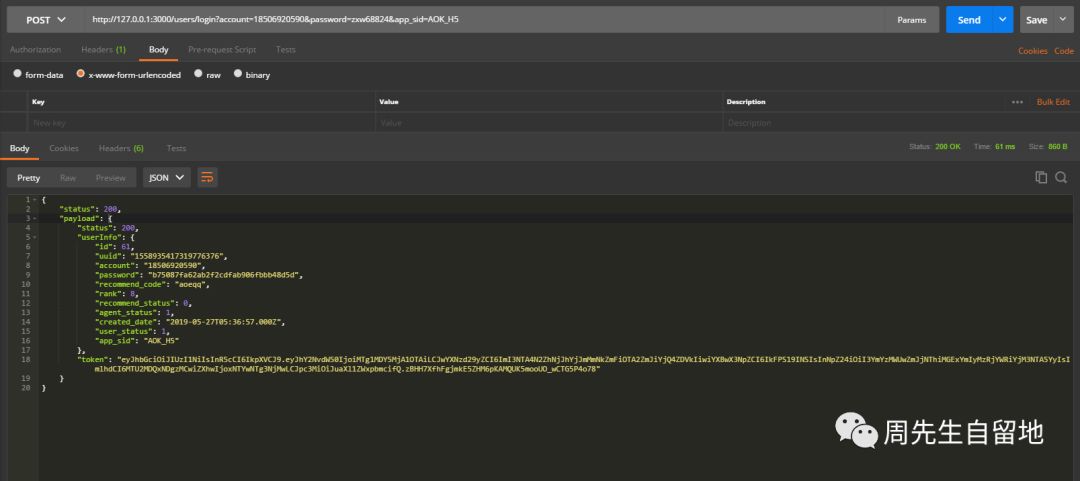Image resolution: width=1080 pixels, height=481 pixels.
Task: Select the binary body type
Action: [238, 74]
